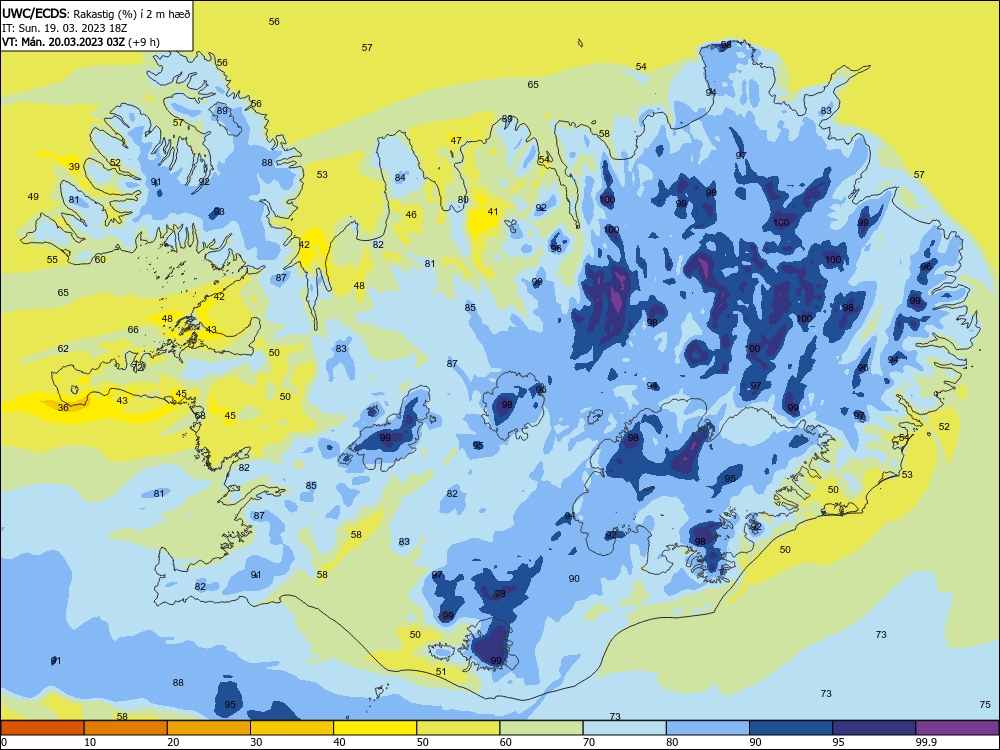Click the 0–10 dark orange legend swatch
This screenshot has height=750, width=1000.
(x=42, y=728)
